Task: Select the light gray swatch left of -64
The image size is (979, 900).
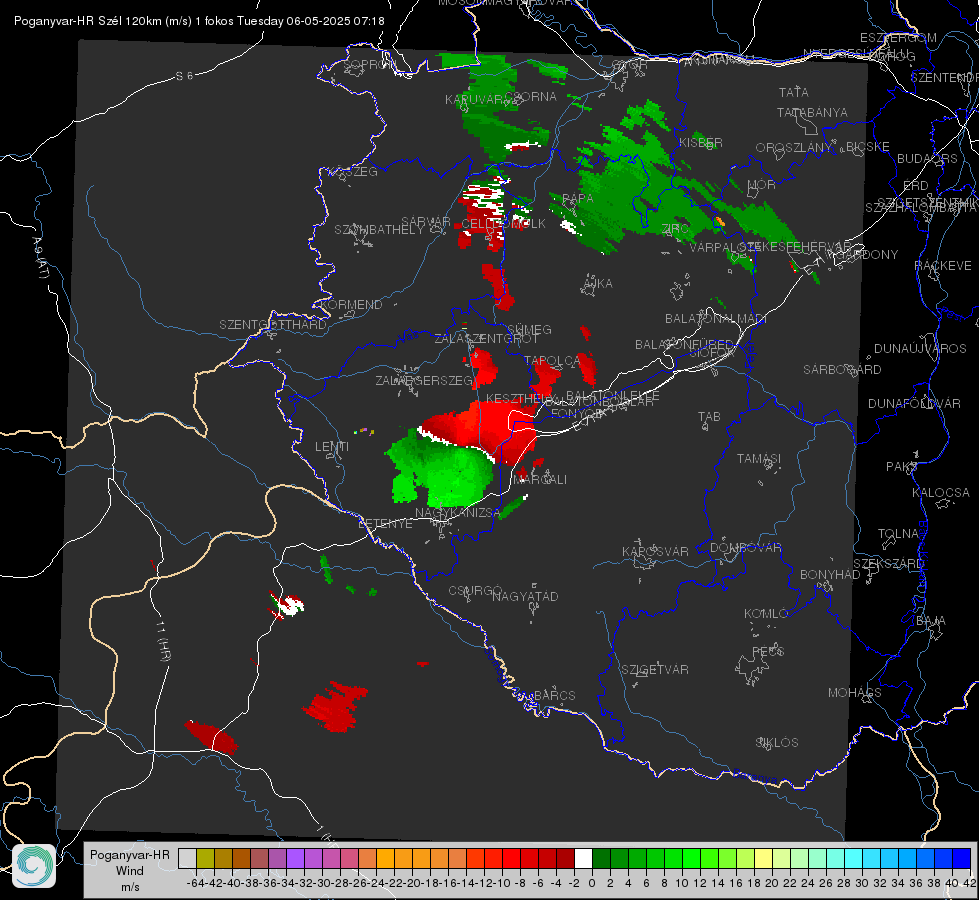Action: pos(187,859)
